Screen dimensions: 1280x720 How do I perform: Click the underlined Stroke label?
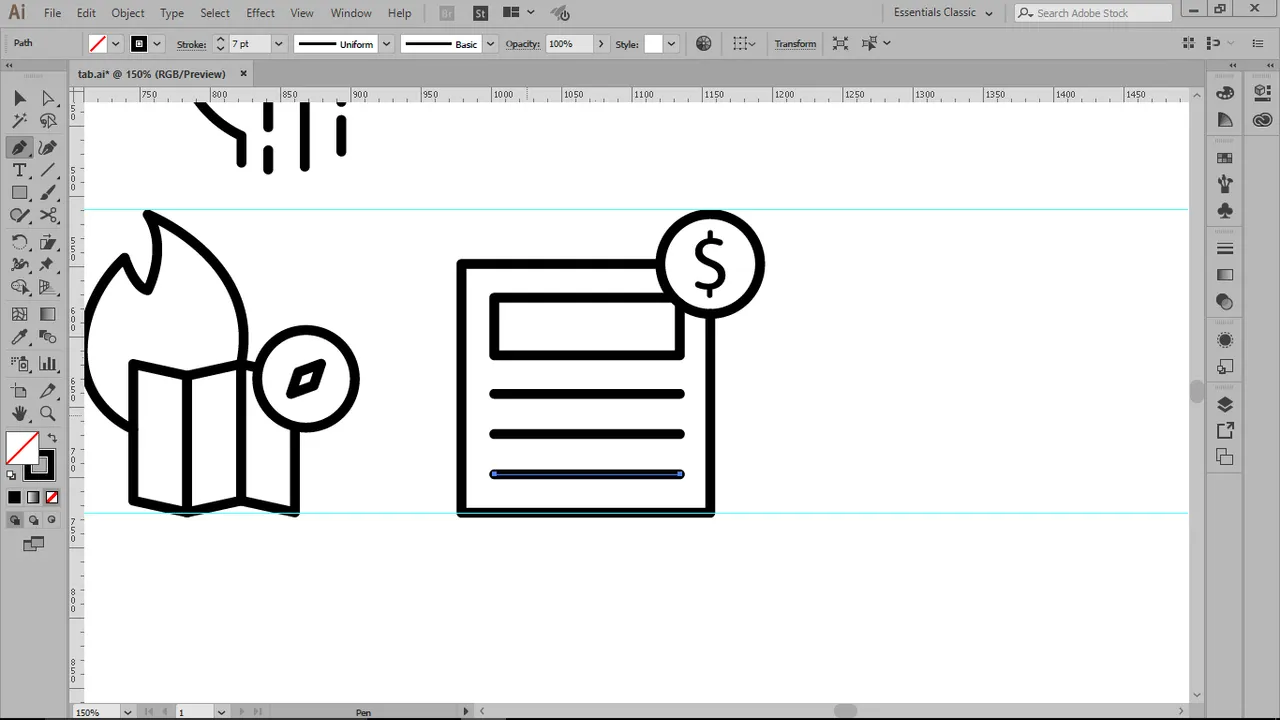pyautogui.click(x=191, y=44)
